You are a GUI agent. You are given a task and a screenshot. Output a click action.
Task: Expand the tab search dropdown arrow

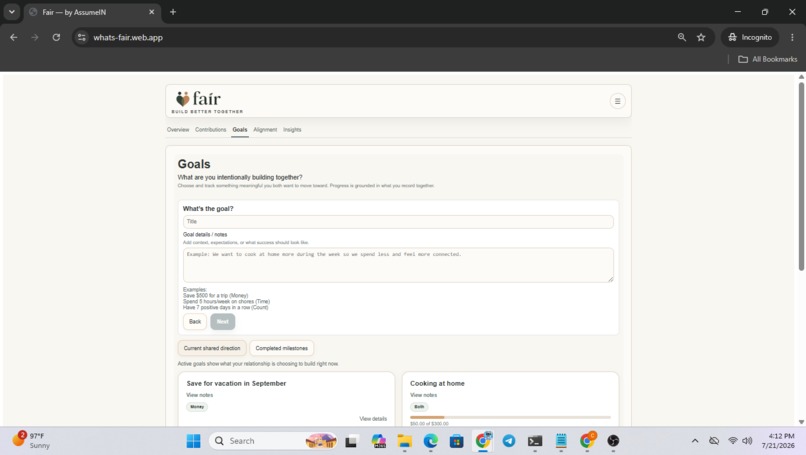click(12, 12)
